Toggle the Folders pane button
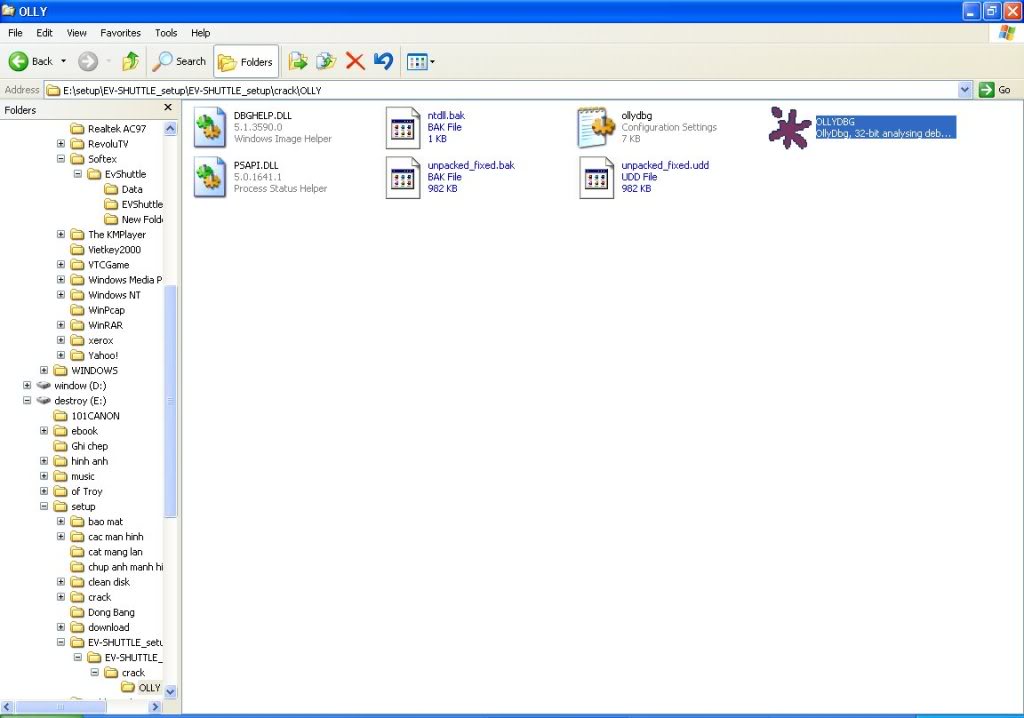1024x718 pixels. pyautogui.click(x=246, y=61)
